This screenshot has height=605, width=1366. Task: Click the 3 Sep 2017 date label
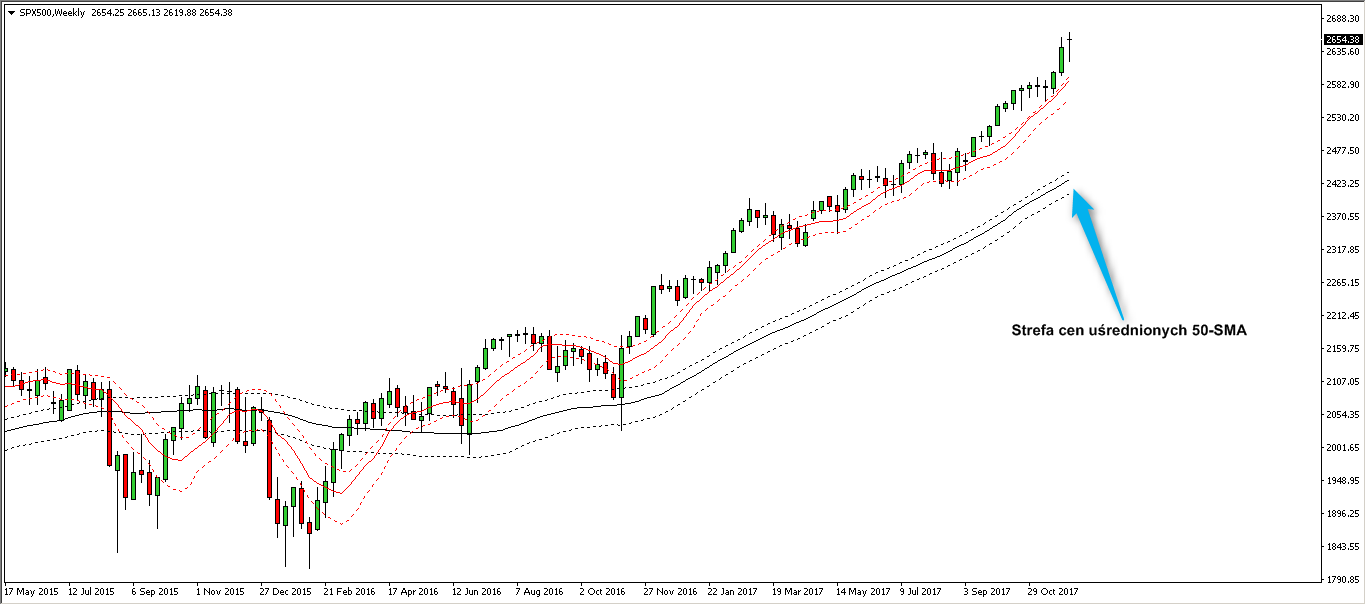986,592
